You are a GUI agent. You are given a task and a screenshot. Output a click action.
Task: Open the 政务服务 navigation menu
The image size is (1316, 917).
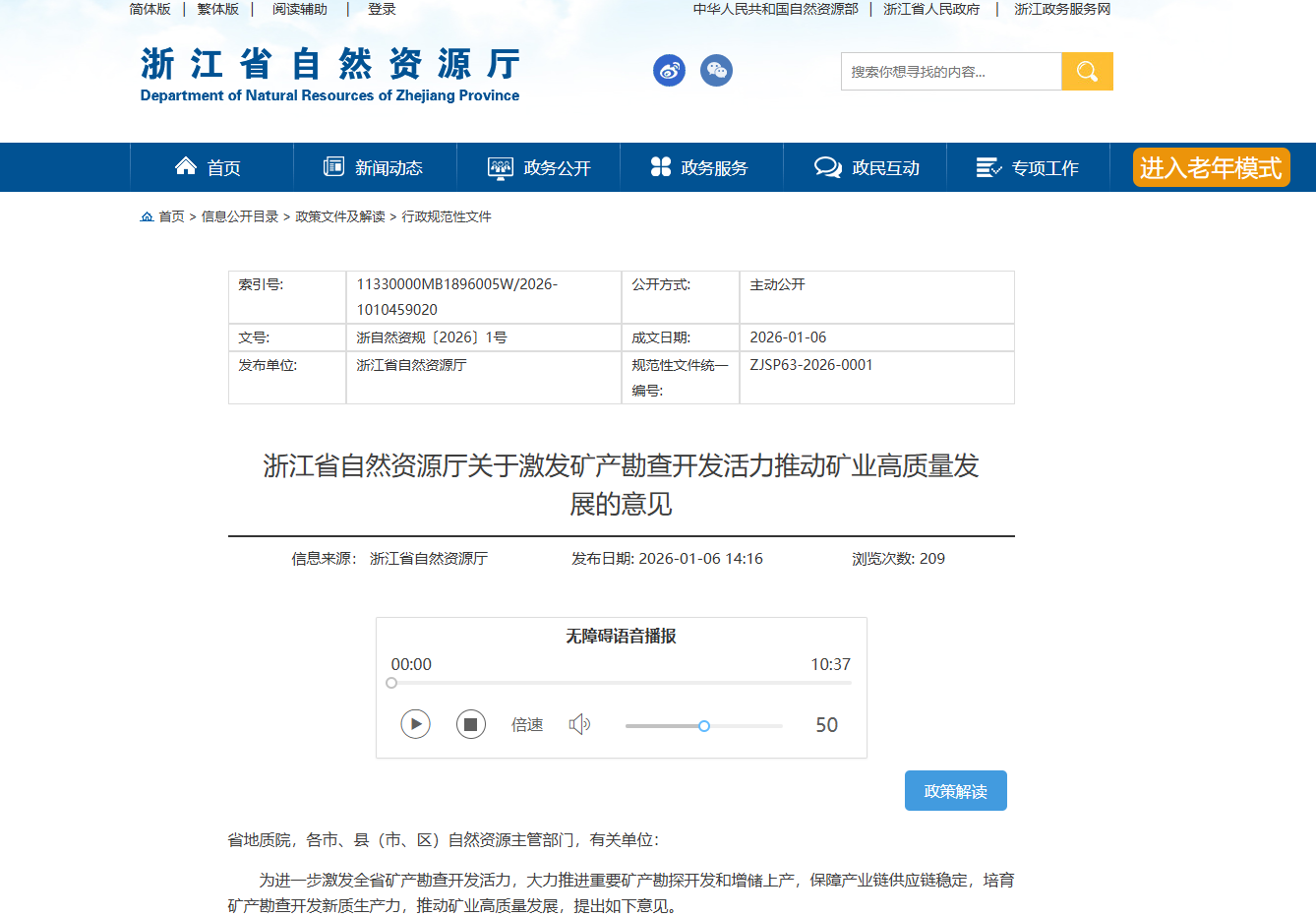click(700, 167)
